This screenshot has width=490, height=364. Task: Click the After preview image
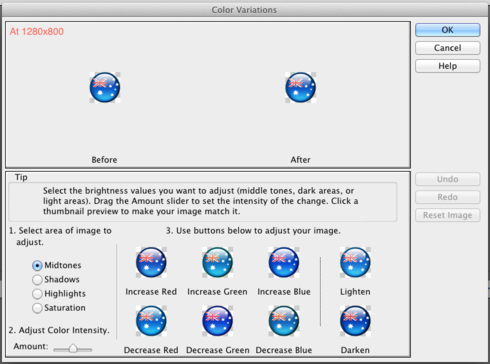point(300,87)
